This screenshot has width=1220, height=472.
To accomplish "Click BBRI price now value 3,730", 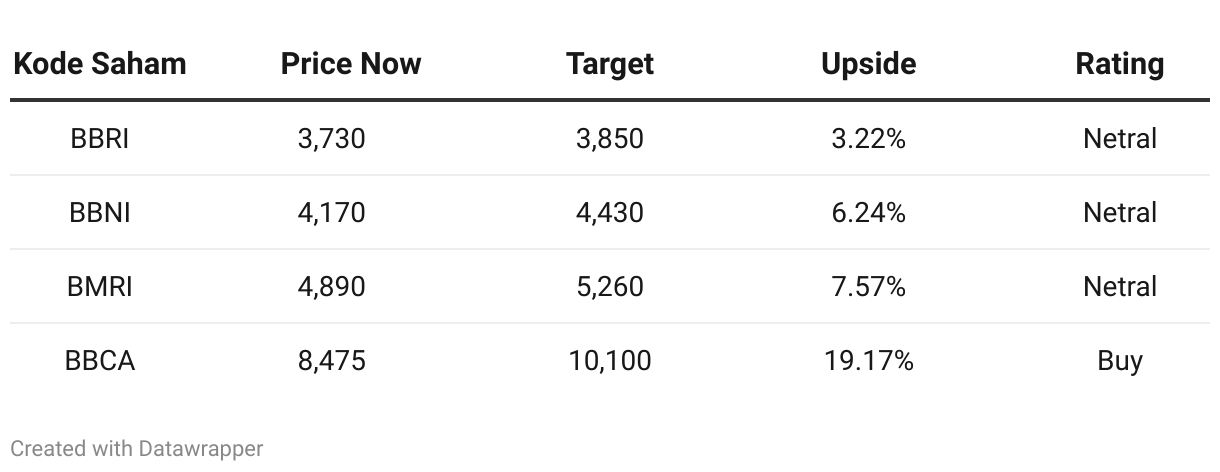I will [331, 138].
